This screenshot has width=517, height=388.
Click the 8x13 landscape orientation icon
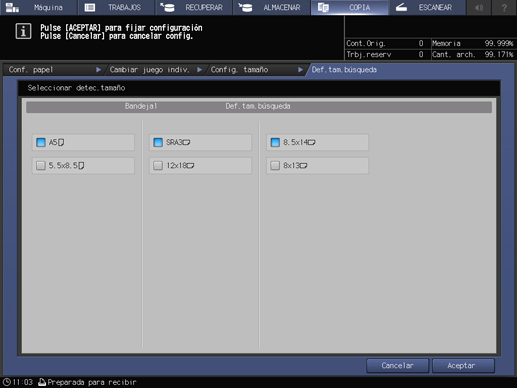pyautogui.click(x=303, y=166)
